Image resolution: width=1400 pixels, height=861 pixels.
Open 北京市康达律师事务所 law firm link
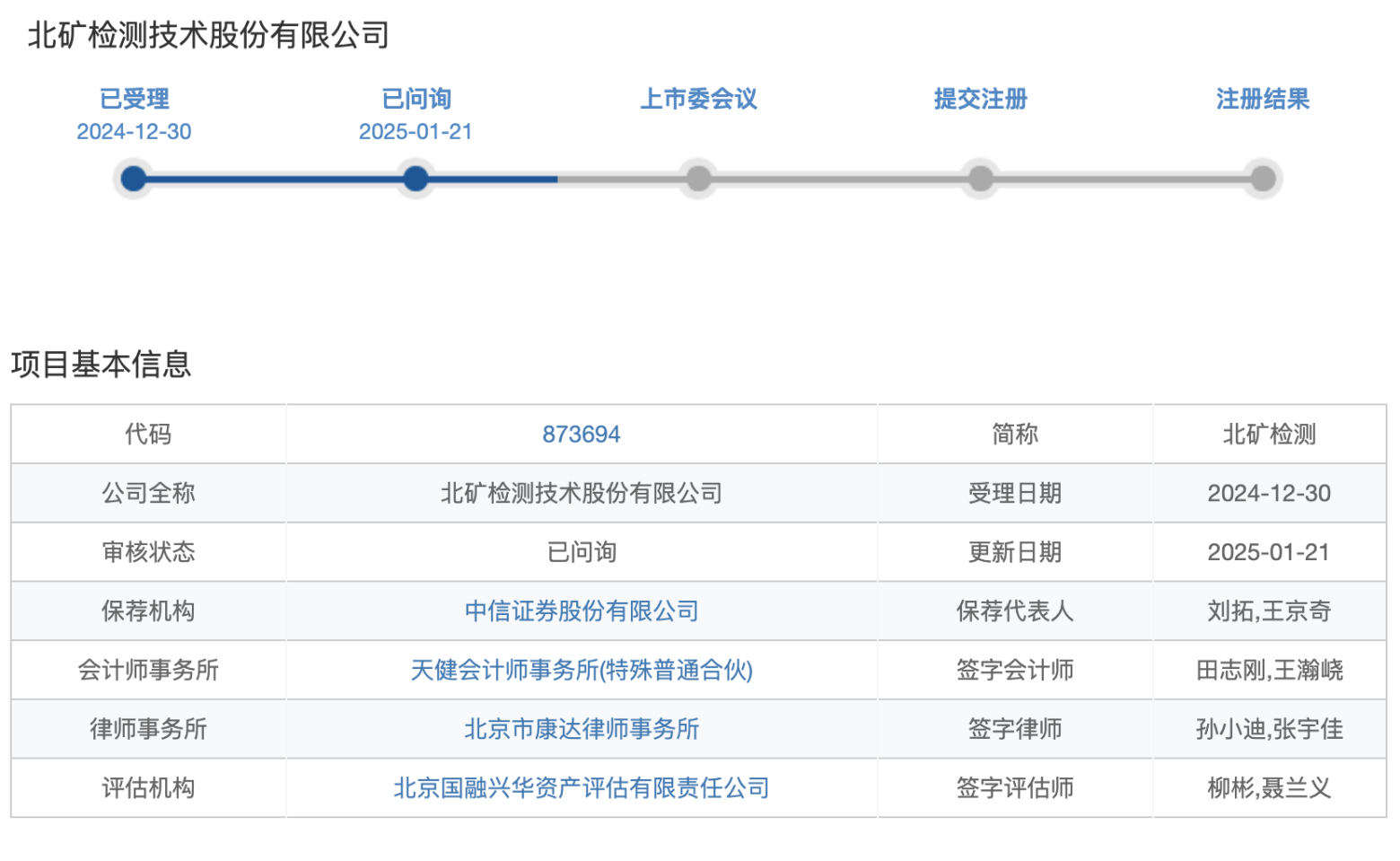point(582,729)
